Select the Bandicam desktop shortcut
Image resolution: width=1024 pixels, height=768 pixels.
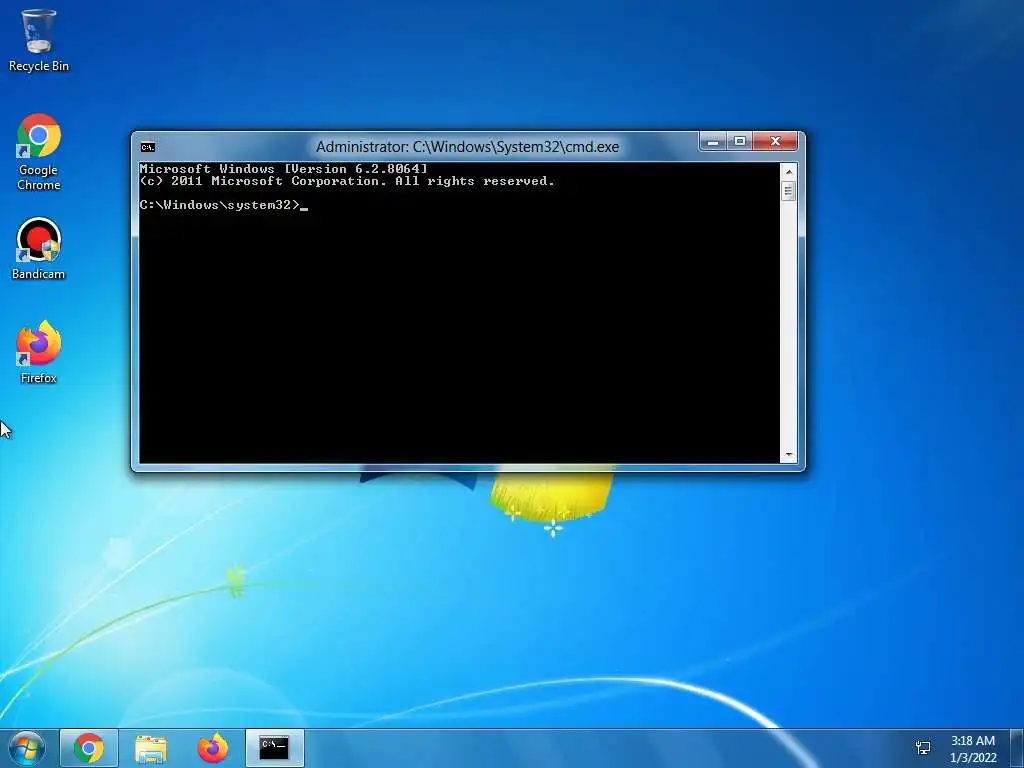click(39, 249)
